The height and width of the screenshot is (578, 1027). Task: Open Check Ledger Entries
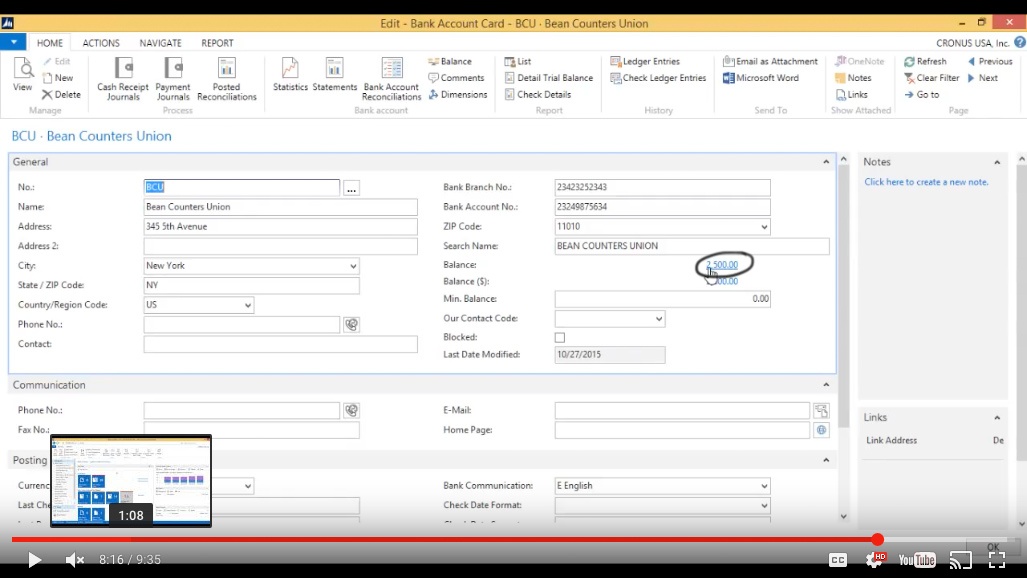coord(658,78)
